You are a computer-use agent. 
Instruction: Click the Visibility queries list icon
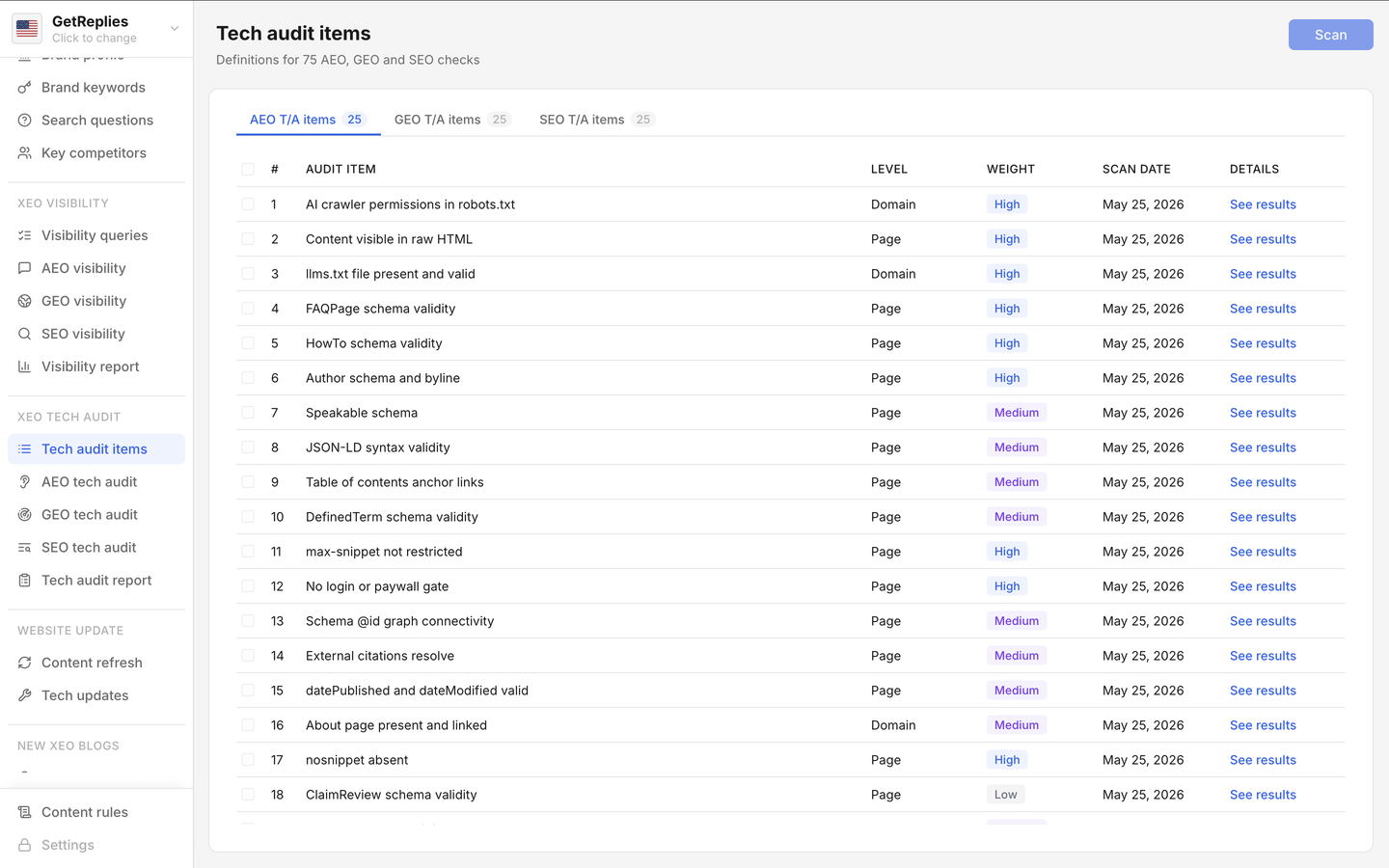25,235
